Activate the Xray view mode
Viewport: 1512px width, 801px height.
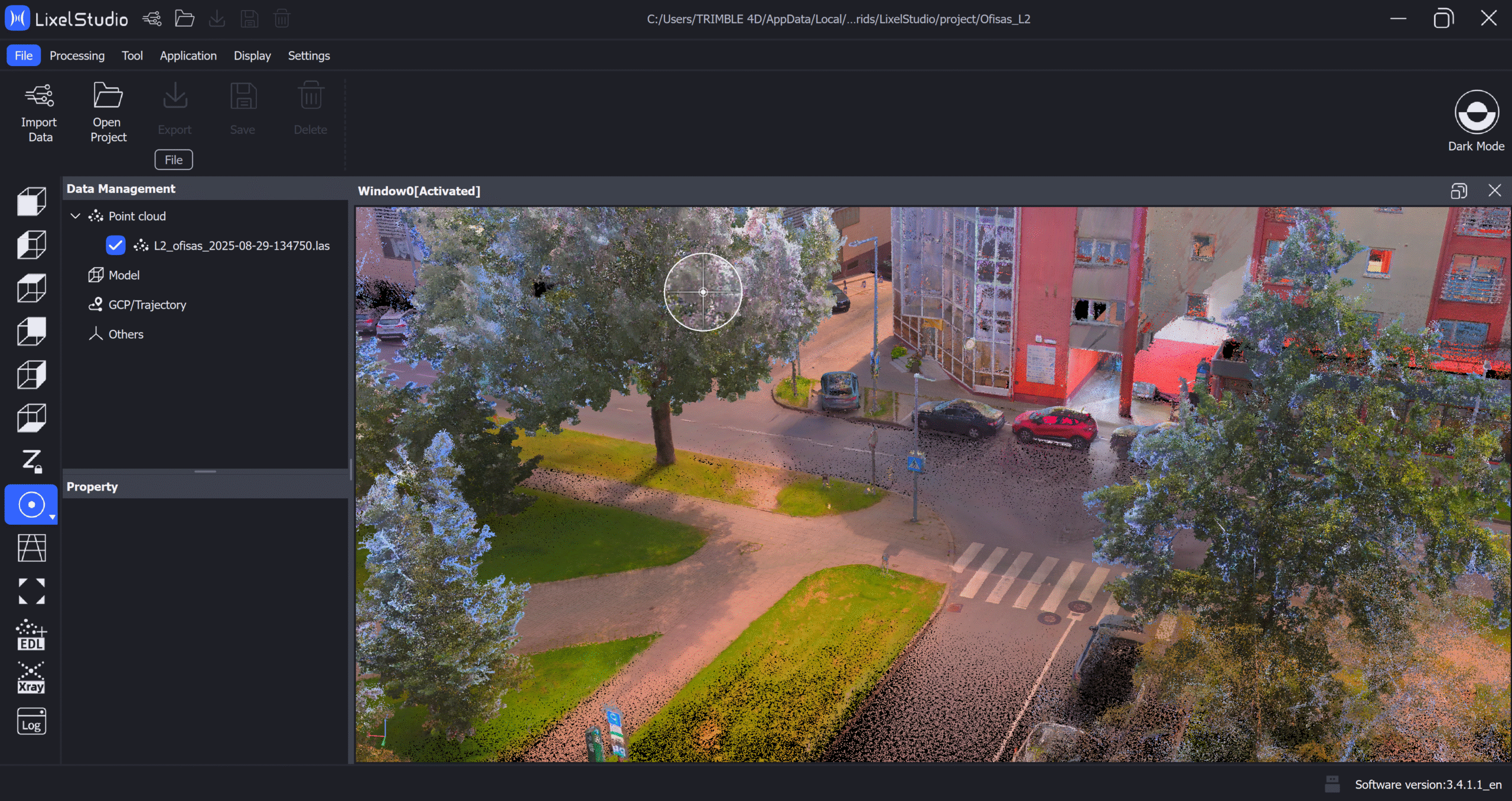tap(31, 678)
